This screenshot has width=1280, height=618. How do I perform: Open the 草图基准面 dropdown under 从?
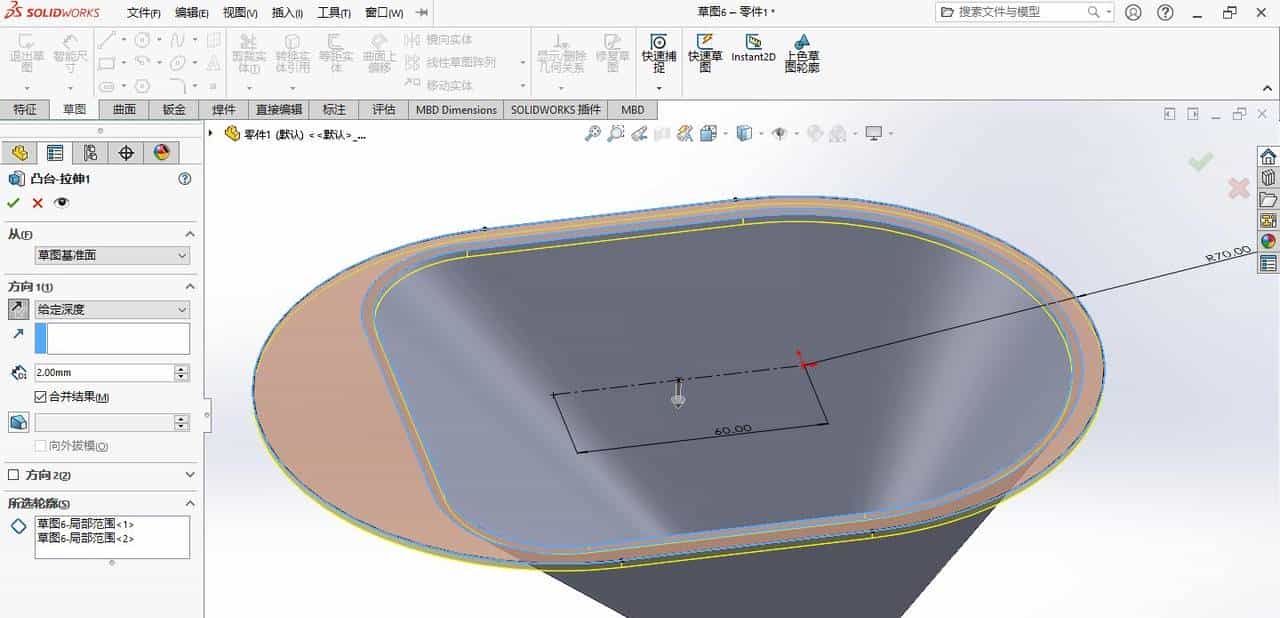tap(111, 255)
